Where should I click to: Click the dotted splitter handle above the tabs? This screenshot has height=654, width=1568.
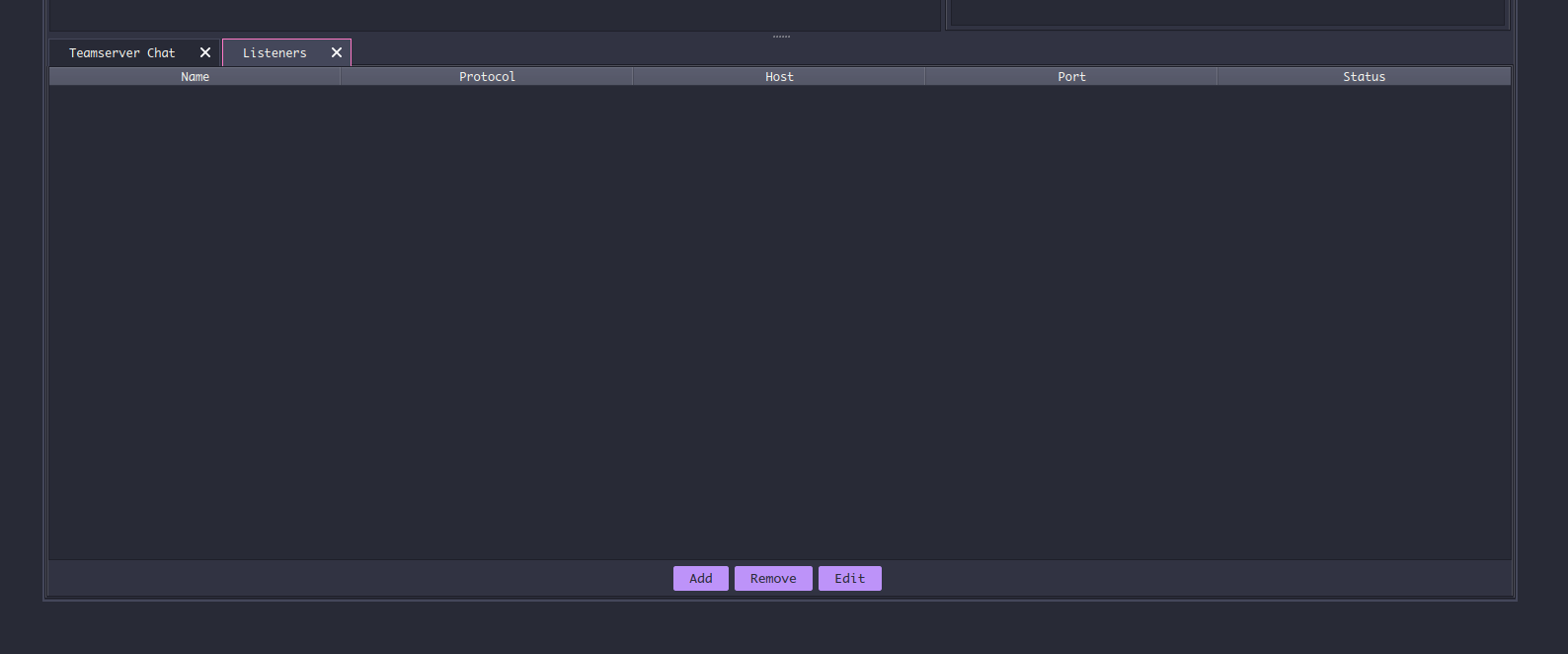tap(781, 37)
